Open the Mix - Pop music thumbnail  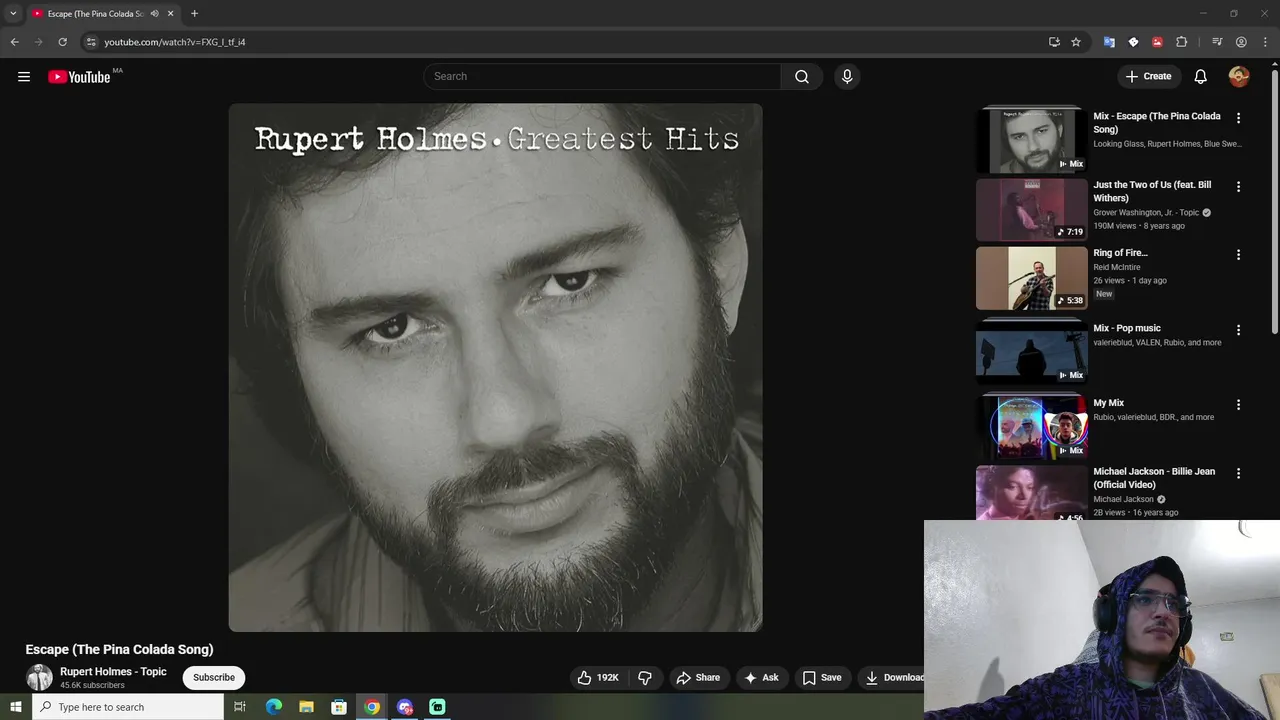tap(1031, 353)
